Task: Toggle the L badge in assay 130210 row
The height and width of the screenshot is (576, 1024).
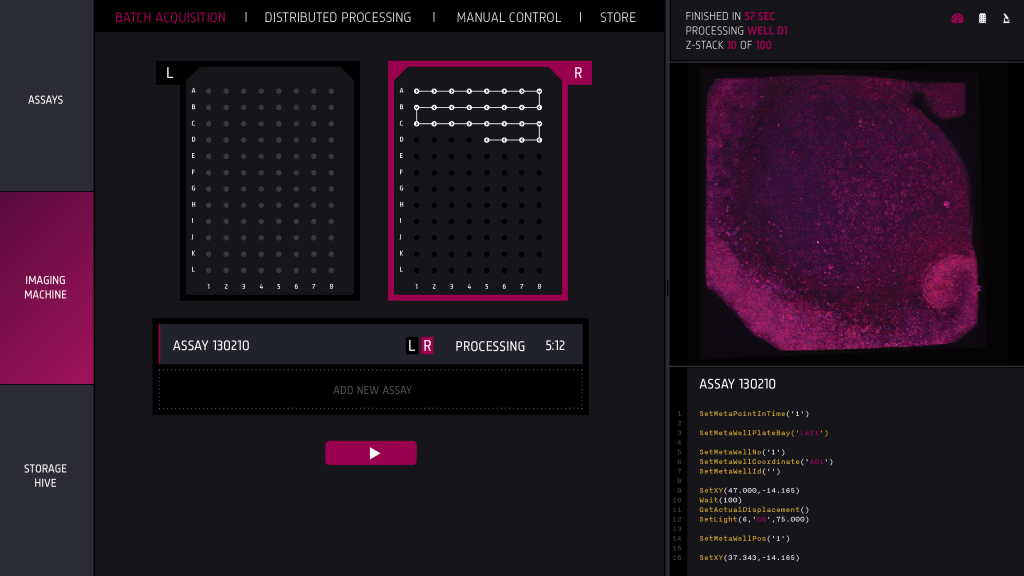Action: [411, 346]
